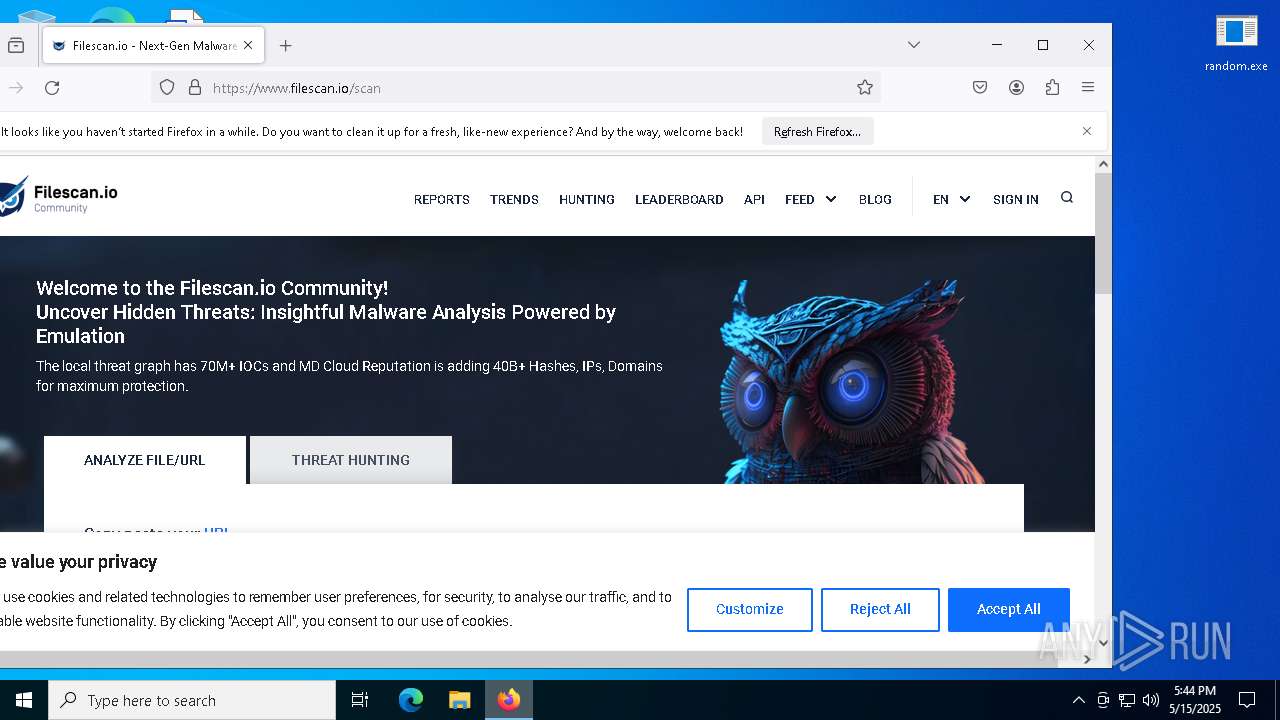This screenshot has width=1280, height=720.
Task: Open the BLOG link
Action: [x=875, y=199]
